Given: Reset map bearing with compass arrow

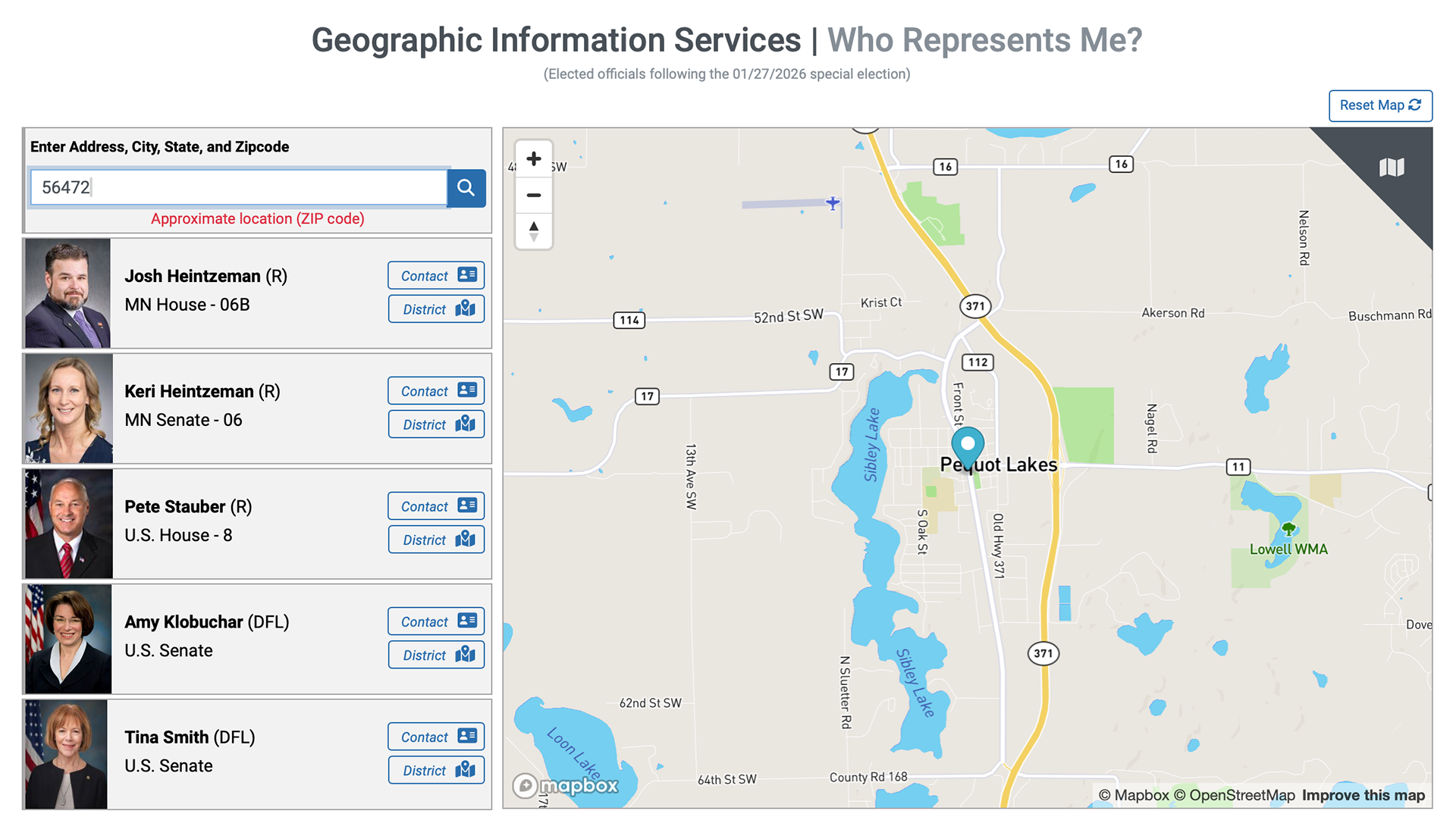Looking at the screenshot, I should click(534, 231).
